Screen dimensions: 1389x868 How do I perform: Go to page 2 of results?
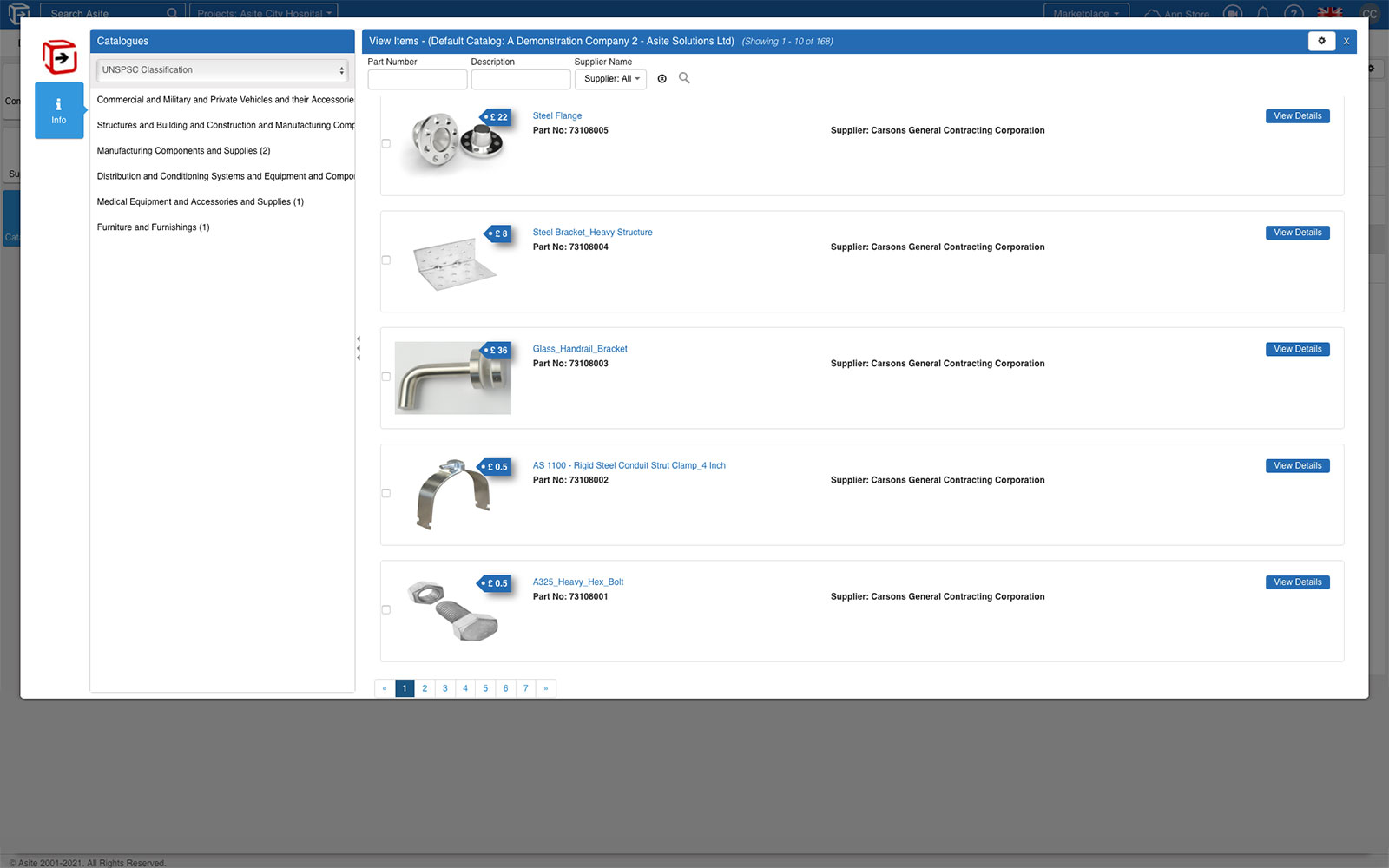coord(425,688)
